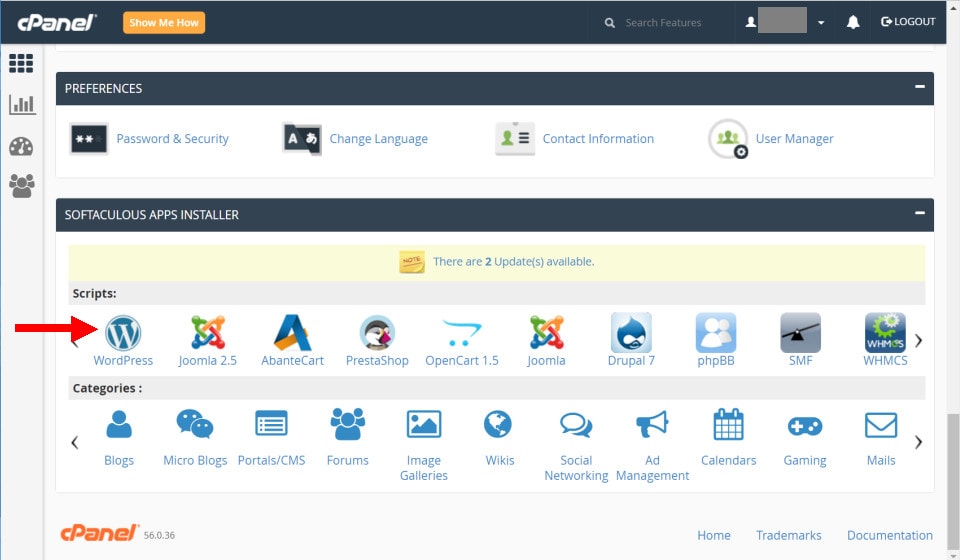Screen dimensions: 960x560
Task: Select the phpBB script icon
Action: coord(716,333)
